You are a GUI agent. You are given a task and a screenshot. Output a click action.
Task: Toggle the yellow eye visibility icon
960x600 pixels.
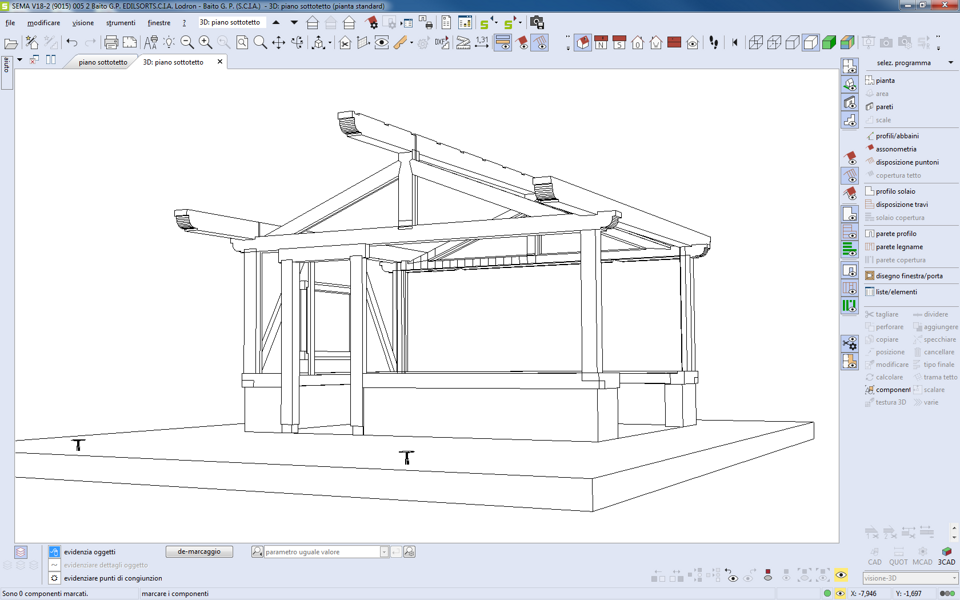click(841, 576)
